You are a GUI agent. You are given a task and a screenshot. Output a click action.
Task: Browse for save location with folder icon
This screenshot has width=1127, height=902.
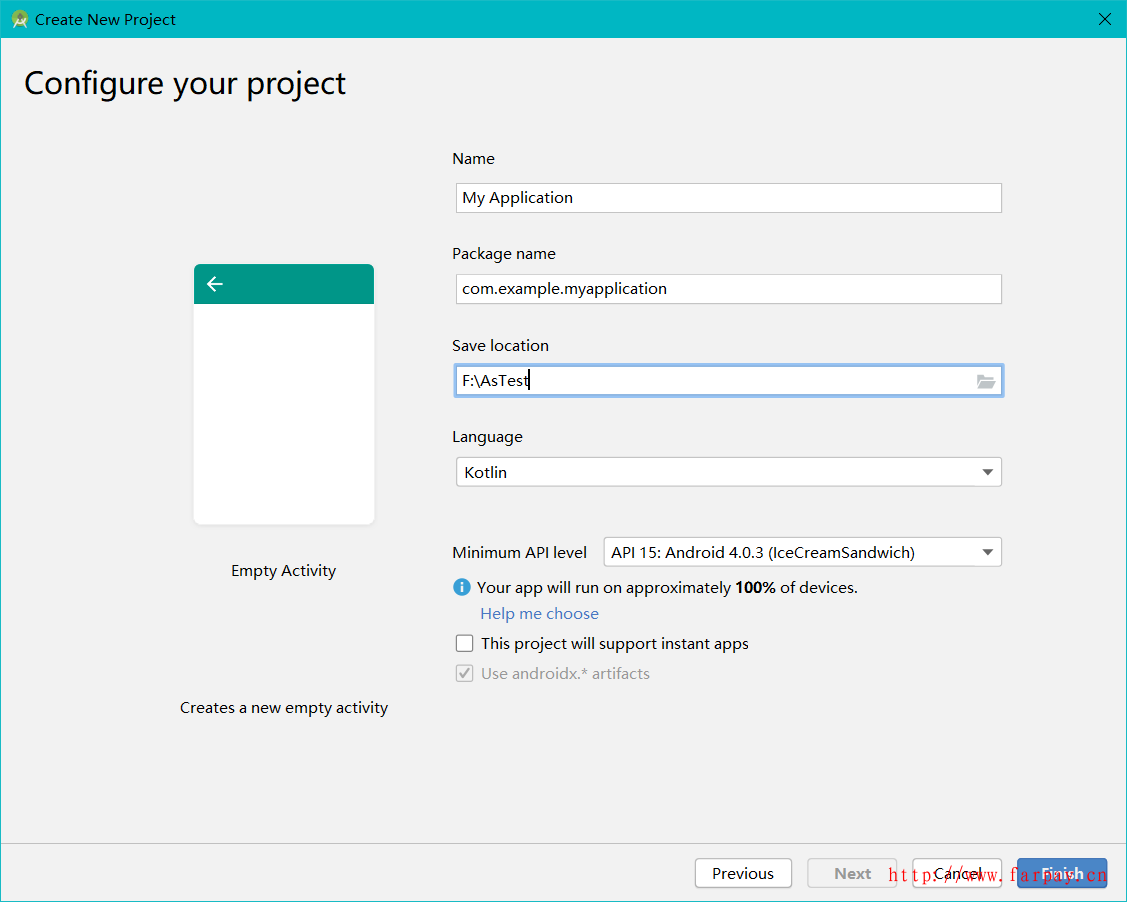986,381
